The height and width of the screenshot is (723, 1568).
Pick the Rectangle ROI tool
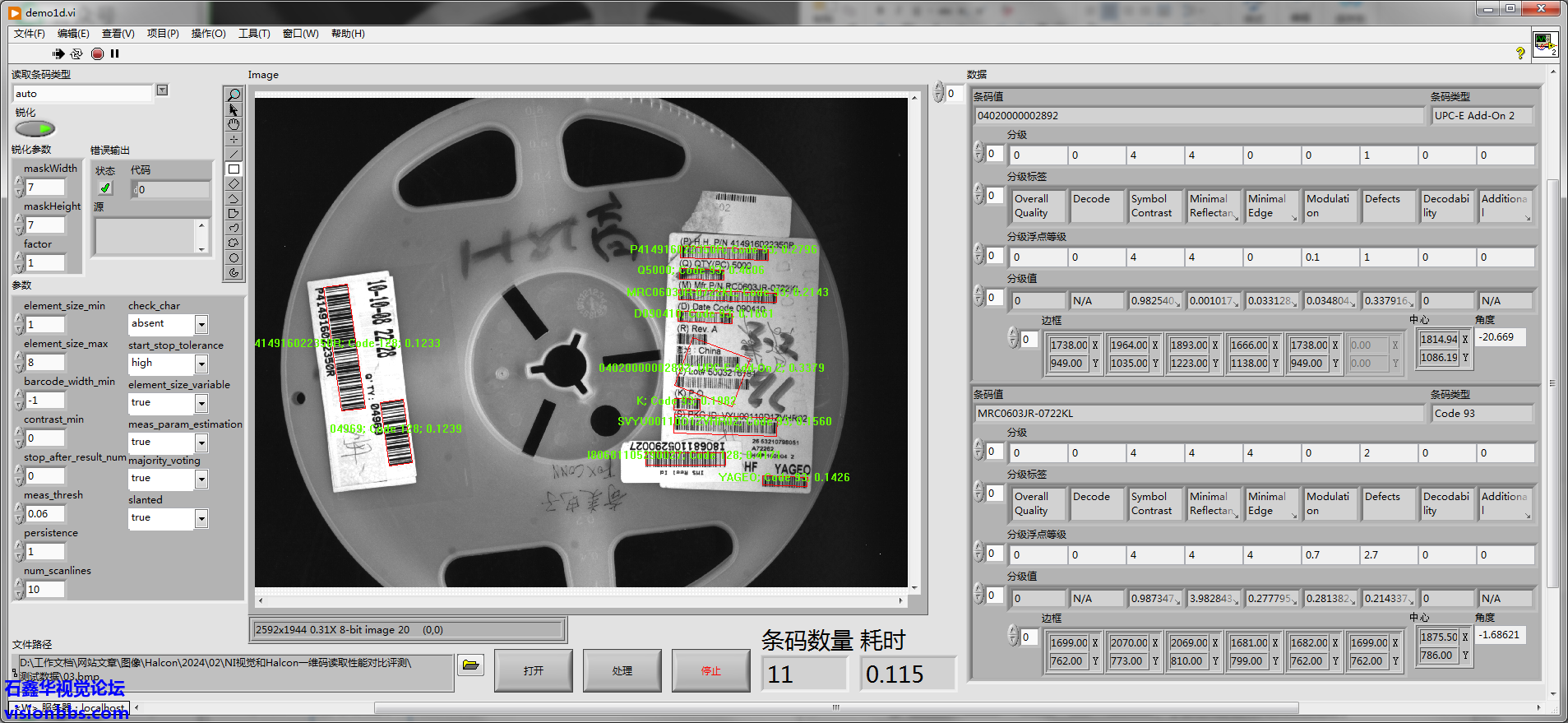click(x=234, y=169)
